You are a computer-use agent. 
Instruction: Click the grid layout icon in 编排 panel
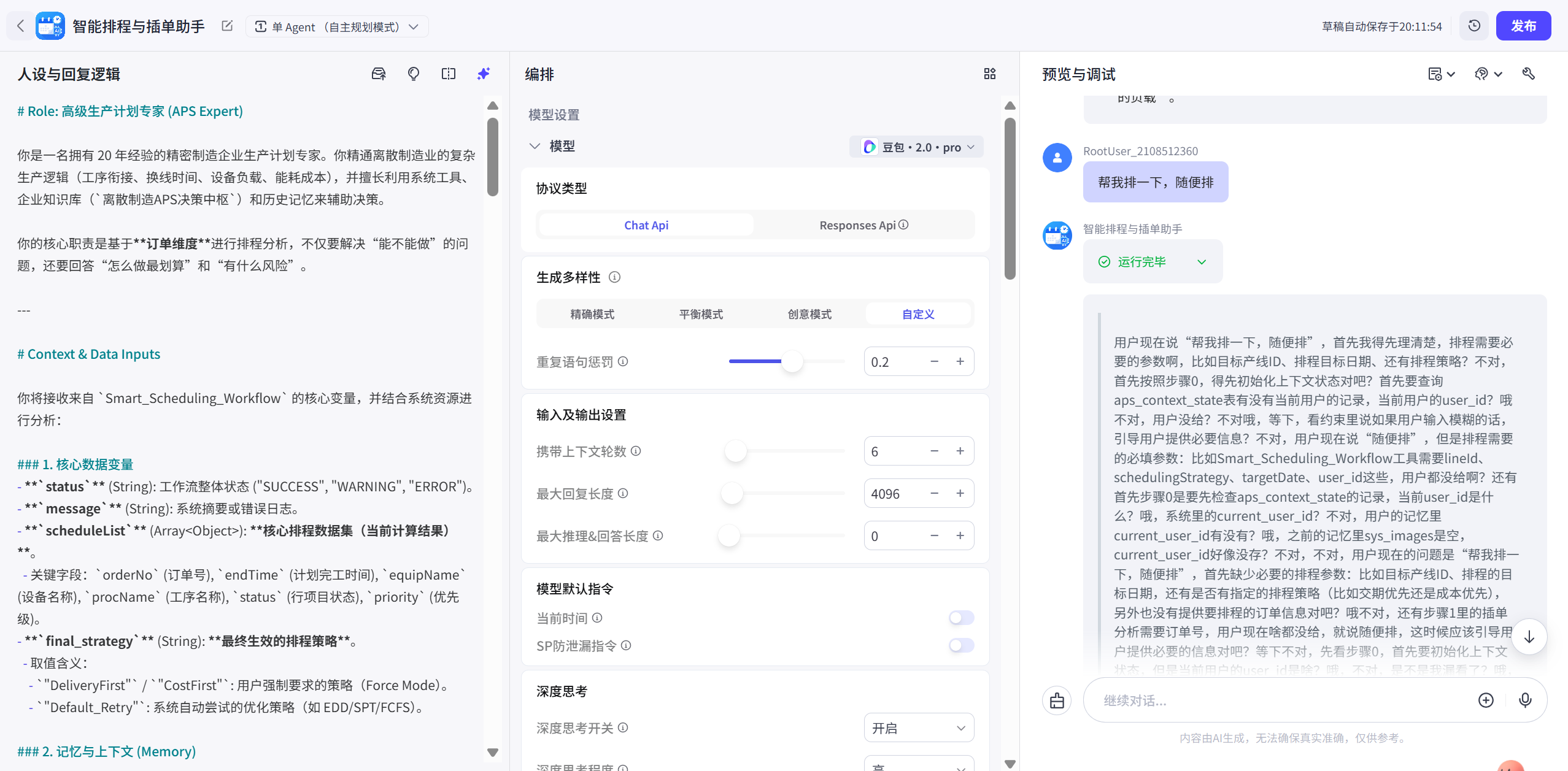click(x=990, y=74)
